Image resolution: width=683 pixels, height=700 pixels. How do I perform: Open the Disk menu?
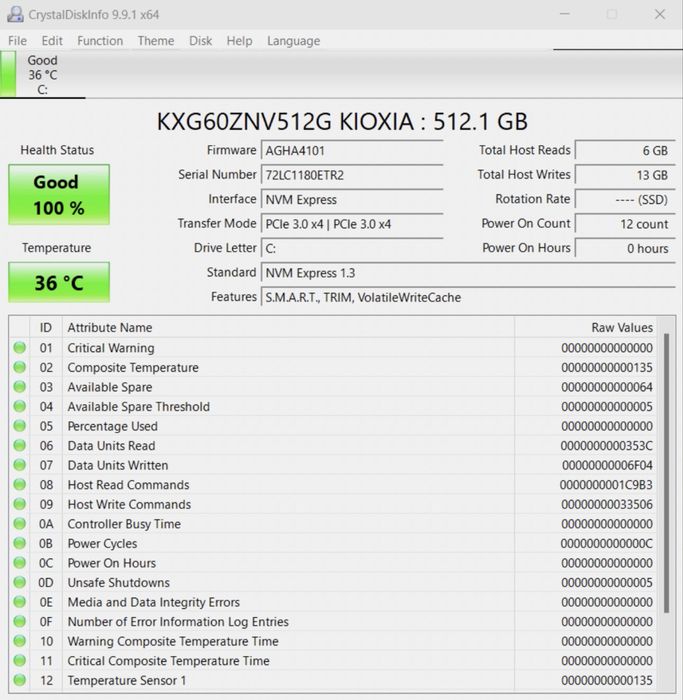tap(200, 41)
